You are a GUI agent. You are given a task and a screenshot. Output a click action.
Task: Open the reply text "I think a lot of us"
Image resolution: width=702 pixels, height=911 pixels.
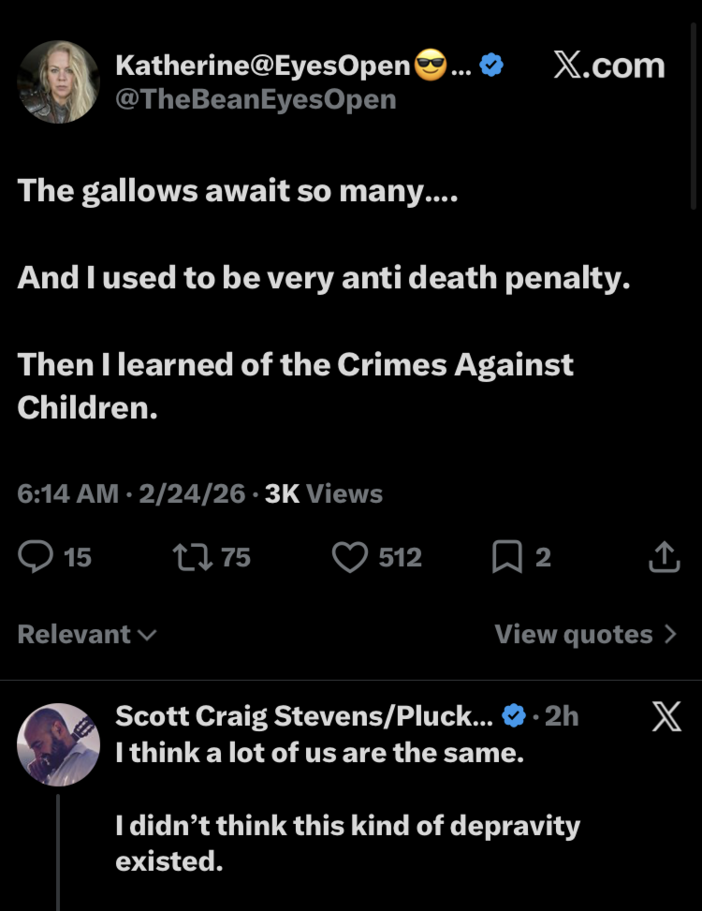[x=319, y=752]
